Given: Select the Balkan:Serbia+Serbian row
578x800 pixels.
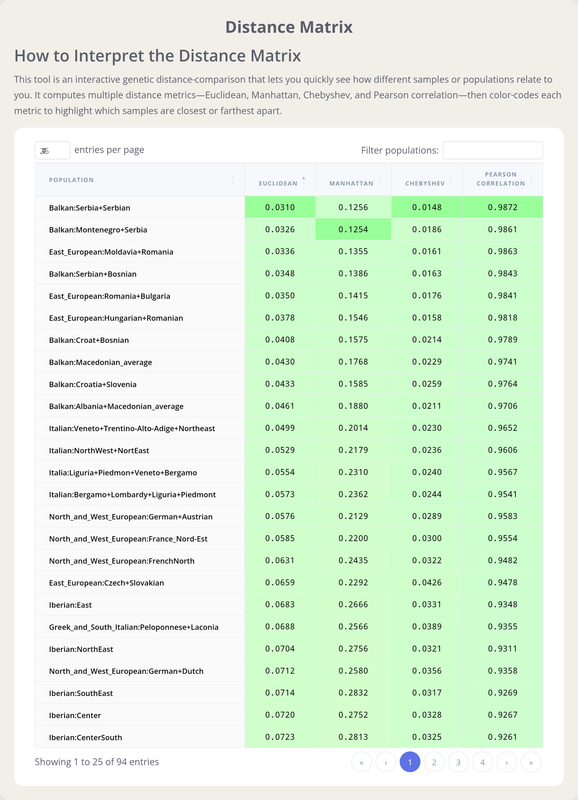Looking at the screenshot, I should (x=289, y=207).
